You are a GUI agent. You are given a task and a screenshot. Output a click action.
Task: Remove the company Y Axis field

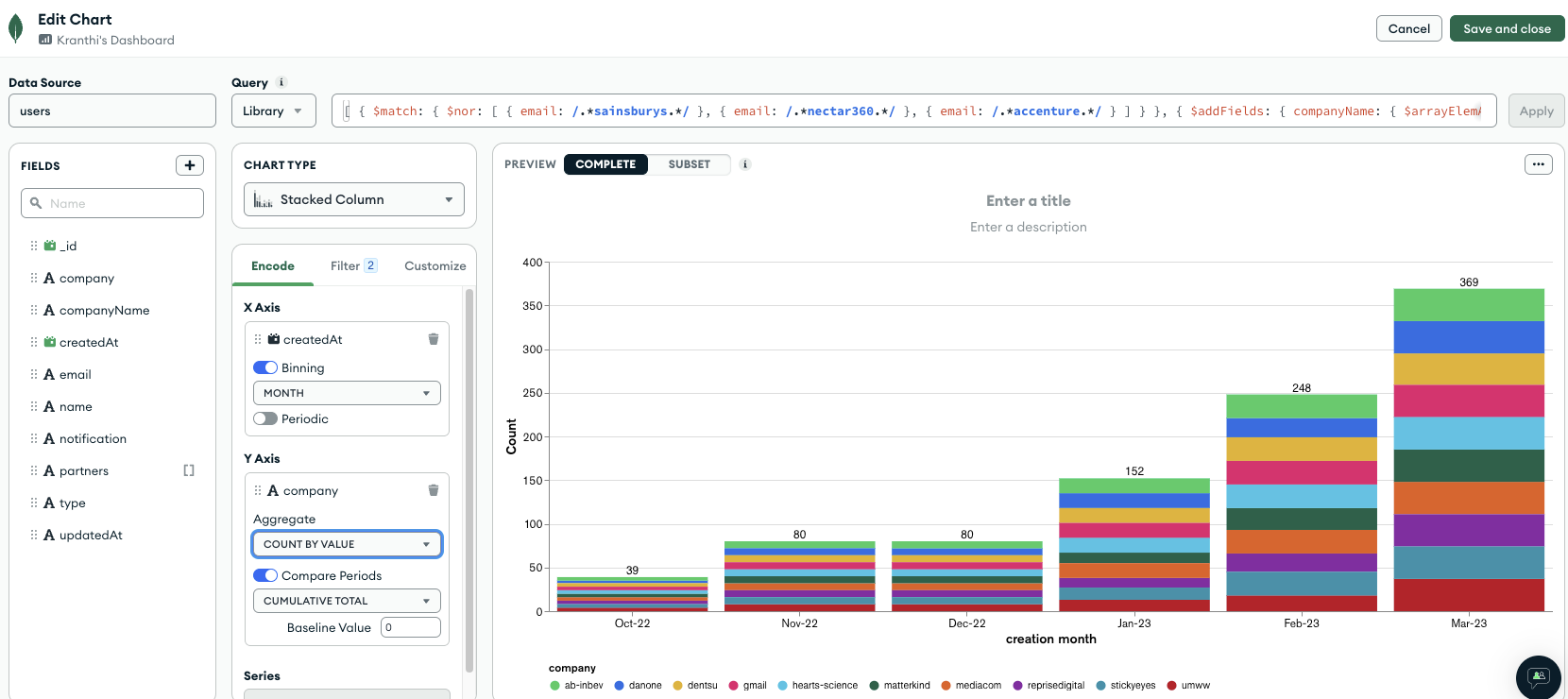point(434,490)
